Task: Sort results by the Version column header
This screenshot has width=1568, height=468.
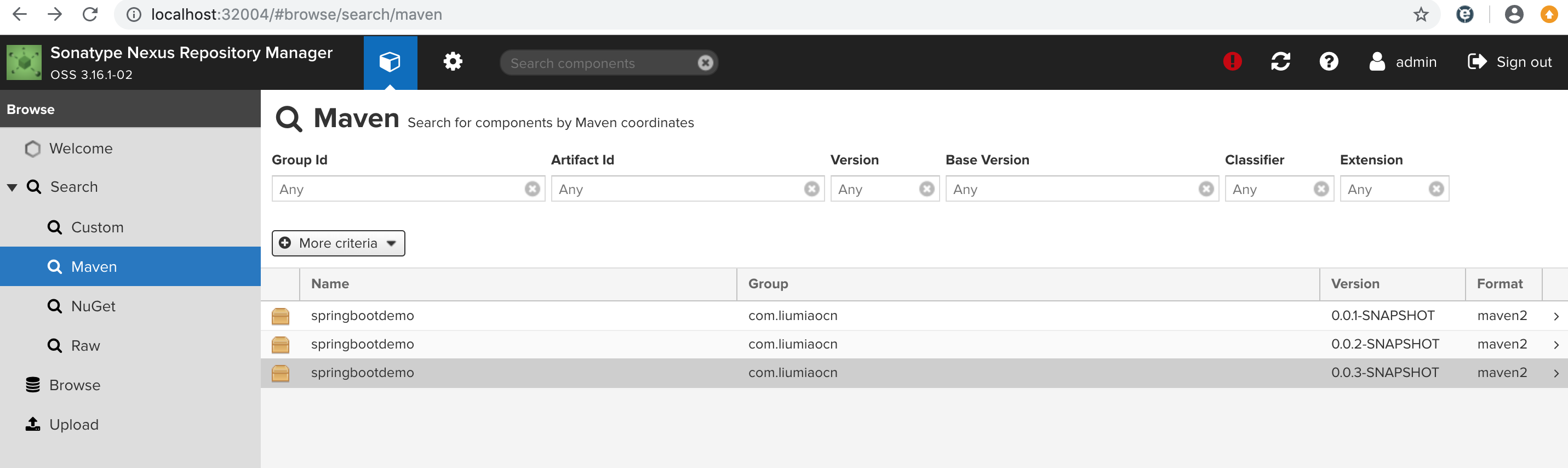Action: (x=1355, y=284)
